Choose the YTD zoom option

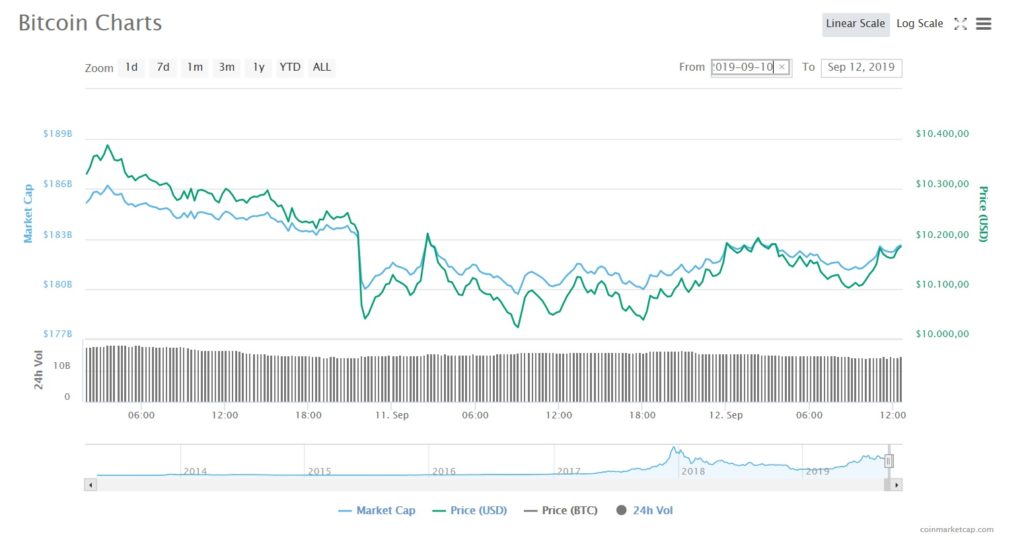pos(290,67)
